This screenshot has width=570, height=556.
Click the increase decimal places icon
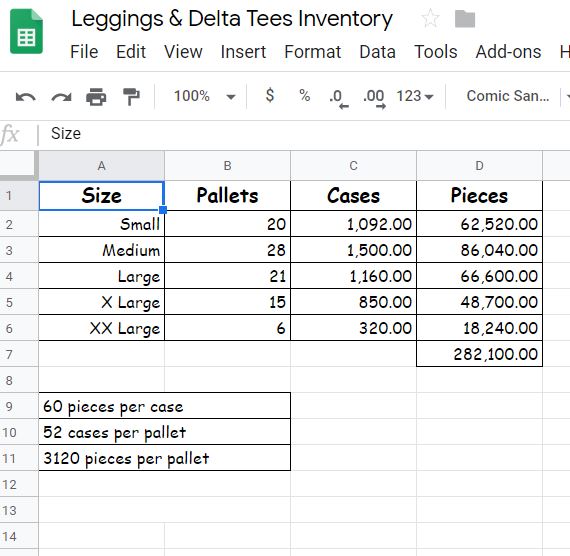click(374, 98)
